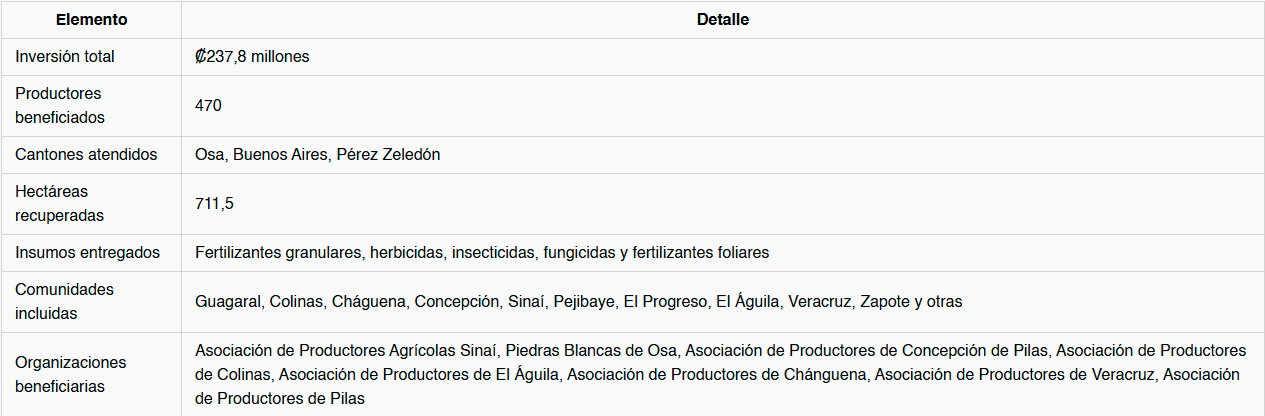Select the Hectáreas recuperadas label

pyautogui.click(x=60, y=203)
